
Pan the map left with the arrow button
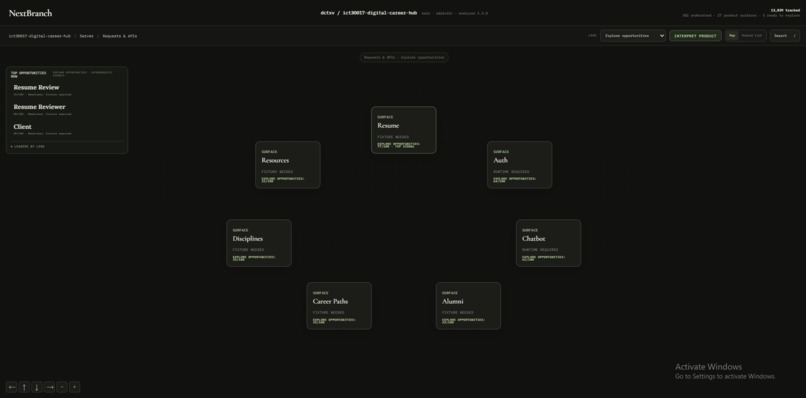[x=12, y=387]
